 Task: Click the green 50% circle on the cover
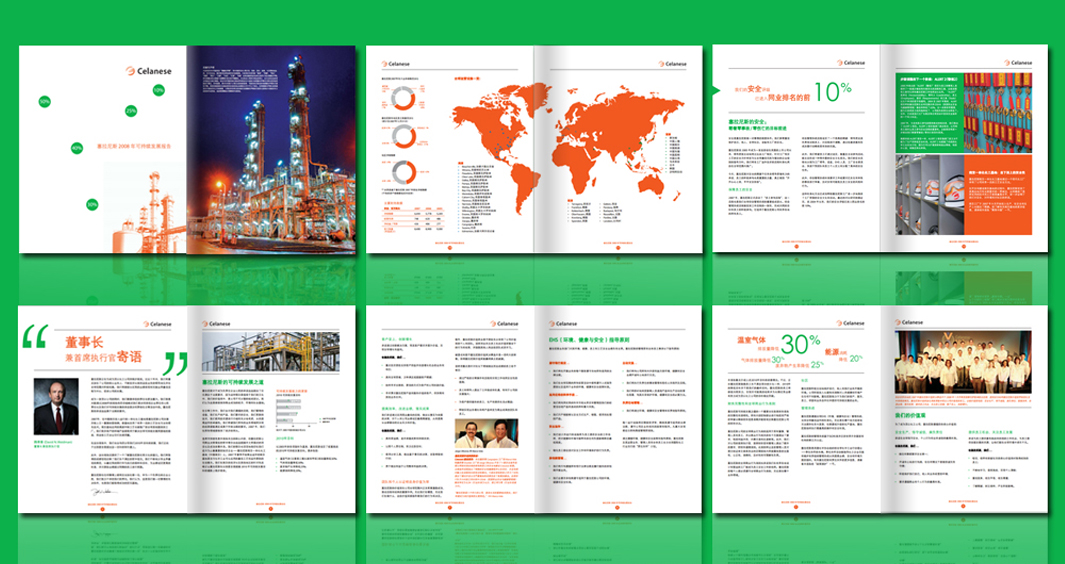44,101
